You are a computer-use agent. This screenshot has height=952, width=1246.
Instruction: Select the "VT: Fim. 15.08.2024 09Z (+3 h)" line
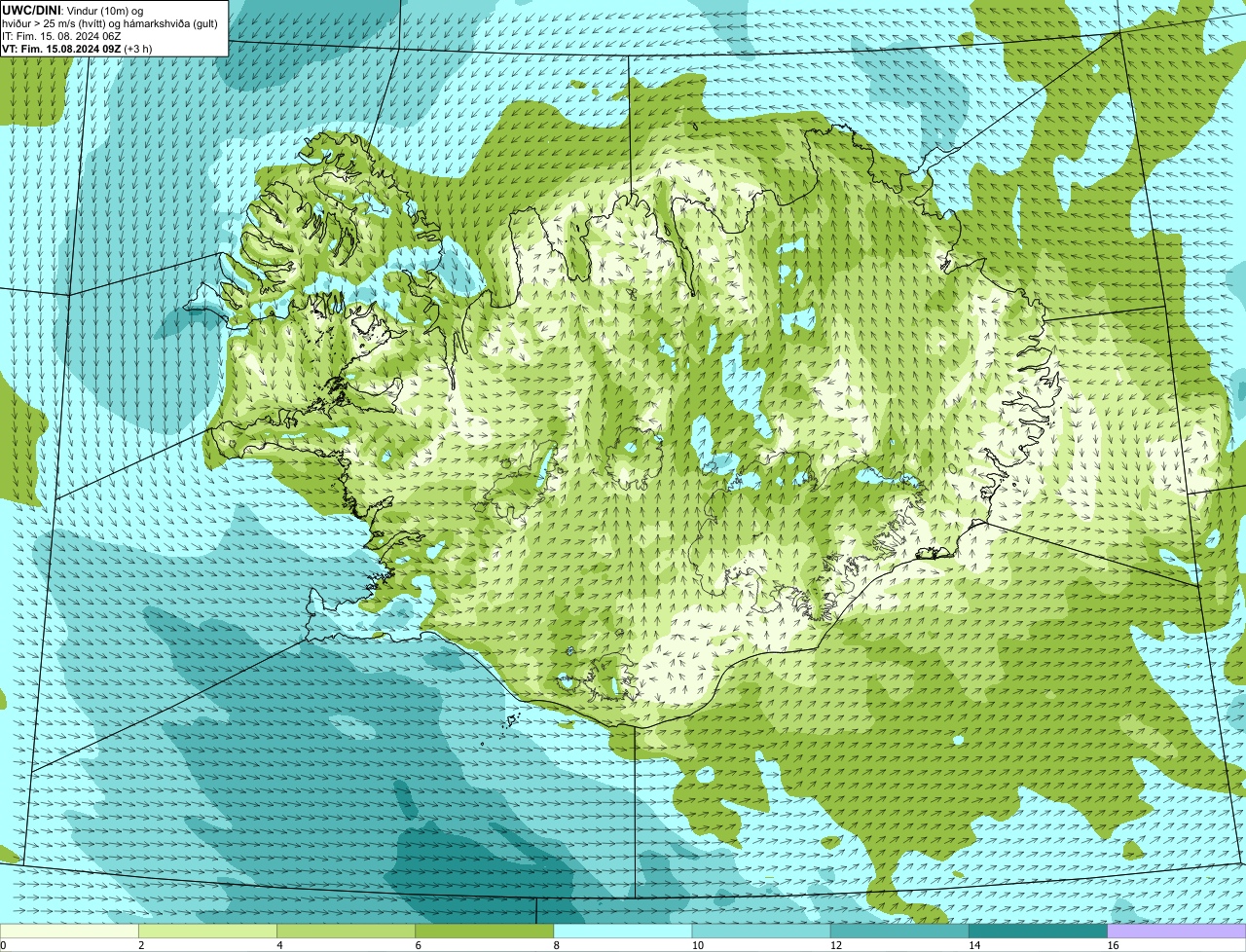tap(77, 48)
